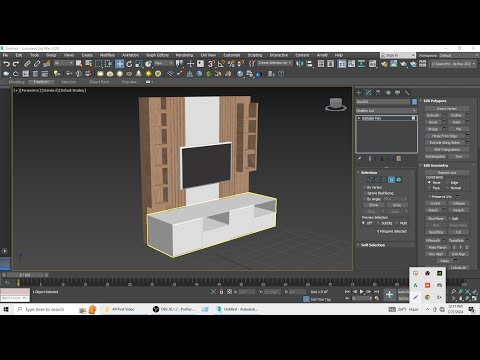Enable the By Angle checkbox
The image size is (480, 360).
pos(365,199)
